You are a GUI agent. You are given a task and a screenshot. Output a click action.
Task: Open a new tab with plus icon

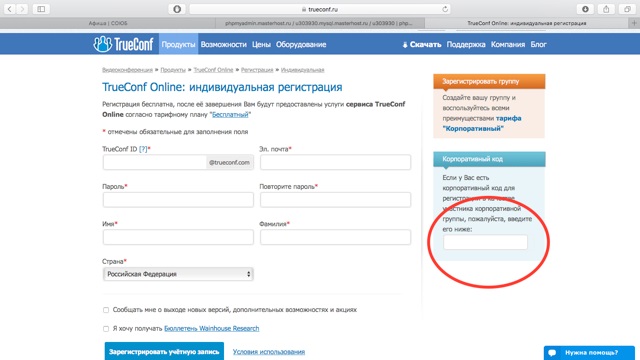[634, 23]
